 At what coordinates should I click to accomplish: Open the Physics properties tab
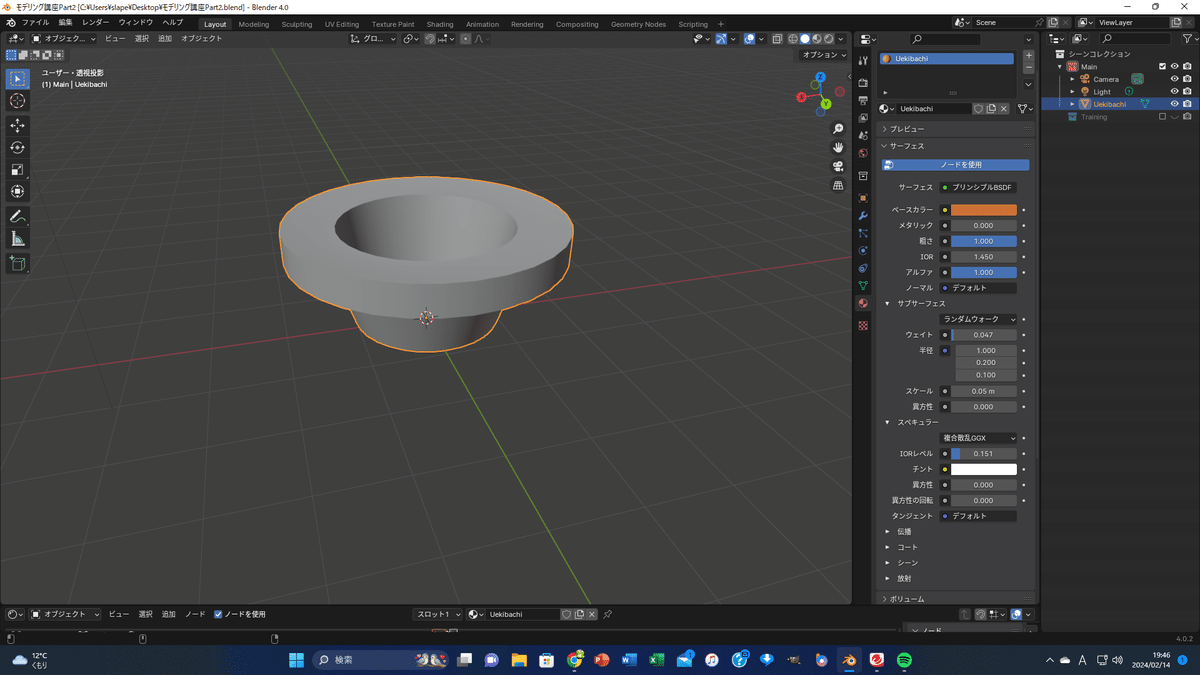coord(863,250)
